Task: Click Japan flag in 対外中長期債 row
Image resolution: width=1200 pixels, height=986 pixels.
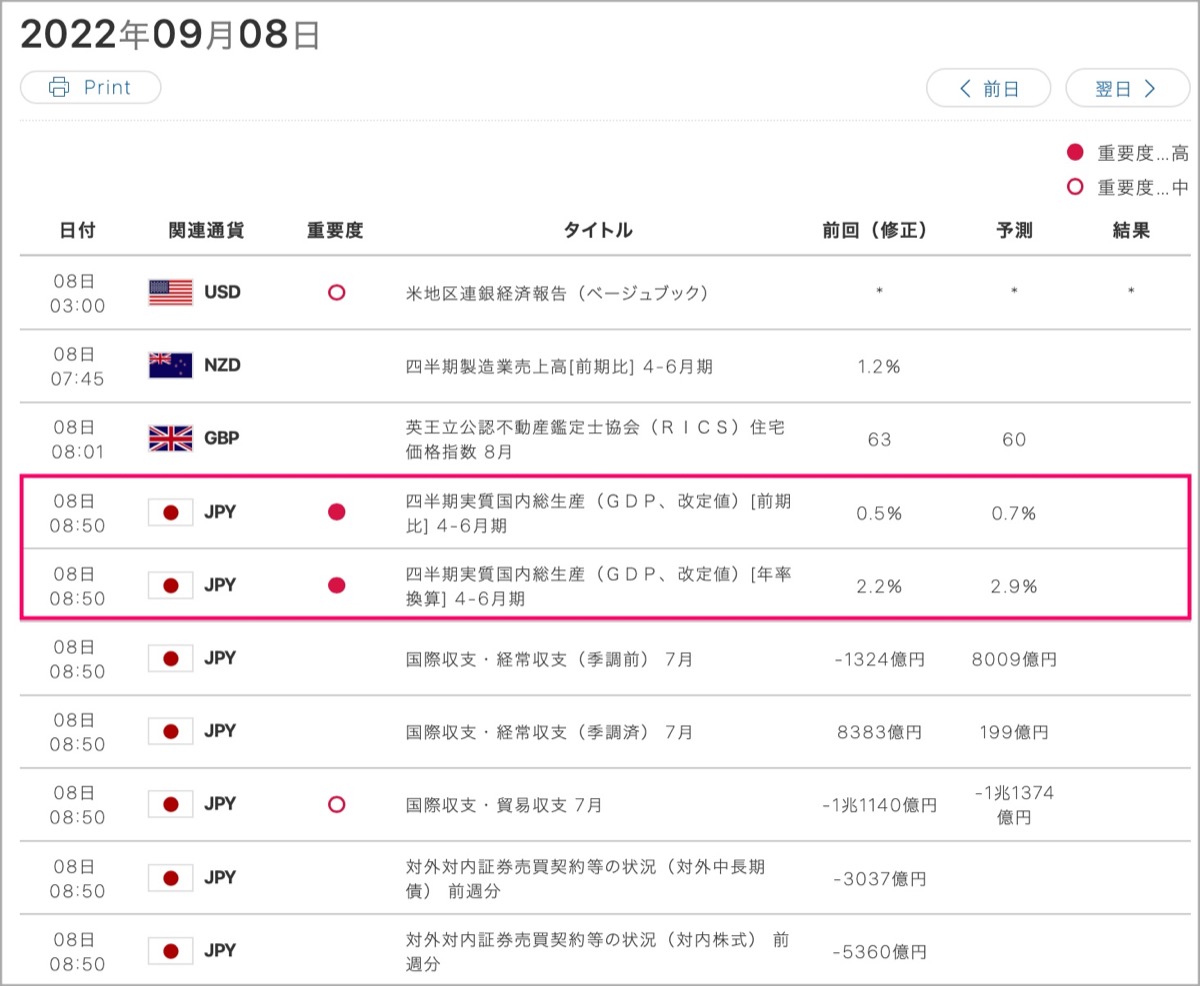Action: pos(171,877)
